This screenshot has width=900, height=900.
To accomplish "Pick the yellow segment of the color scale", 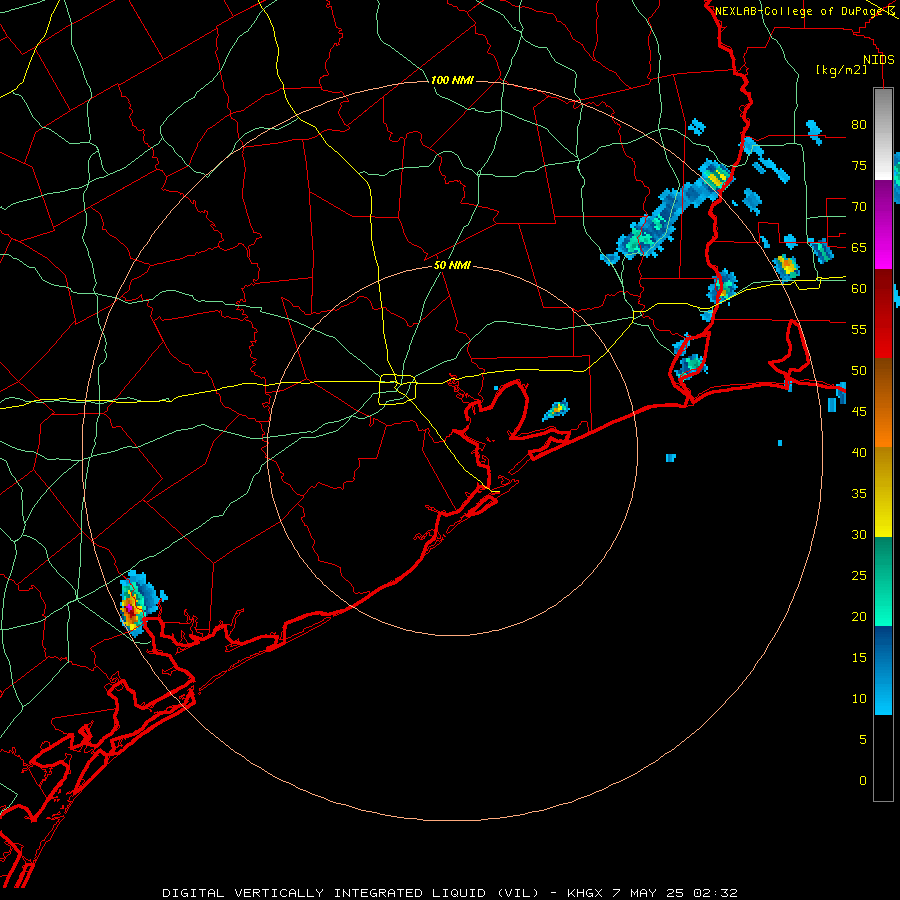I will pyautogui.click(x=883, y=492).
